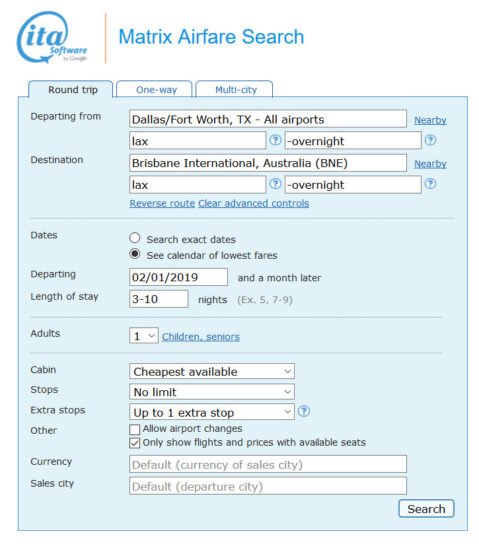This screenshot has width=479, height=550.
Task: Open the Adults count dropdown
Action: tap(144, 336)
